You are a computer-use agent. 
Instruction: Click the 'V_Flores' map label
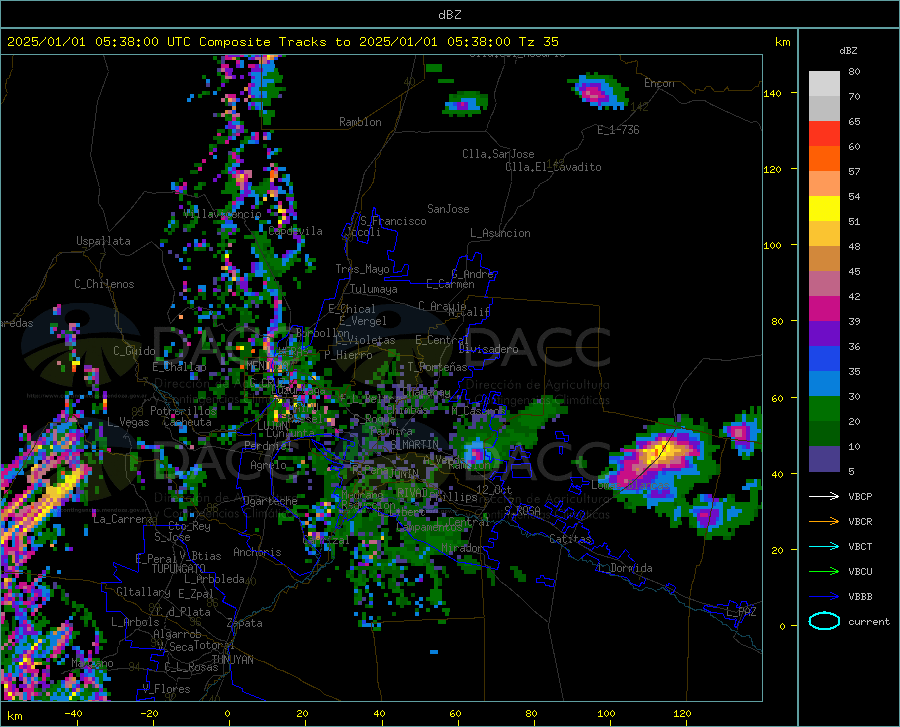point(166,689)
